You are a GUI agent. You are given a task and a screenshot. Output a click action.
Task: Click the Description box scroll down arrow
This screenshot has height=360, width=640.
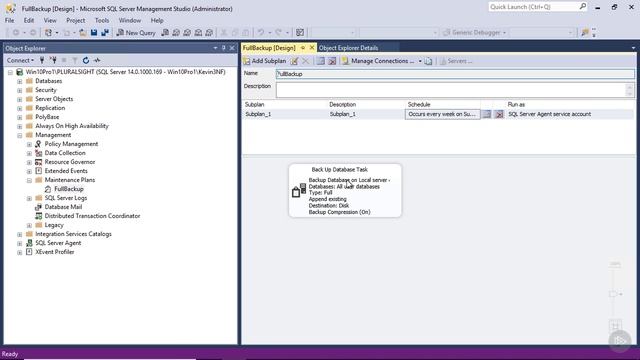click(630, 94)
